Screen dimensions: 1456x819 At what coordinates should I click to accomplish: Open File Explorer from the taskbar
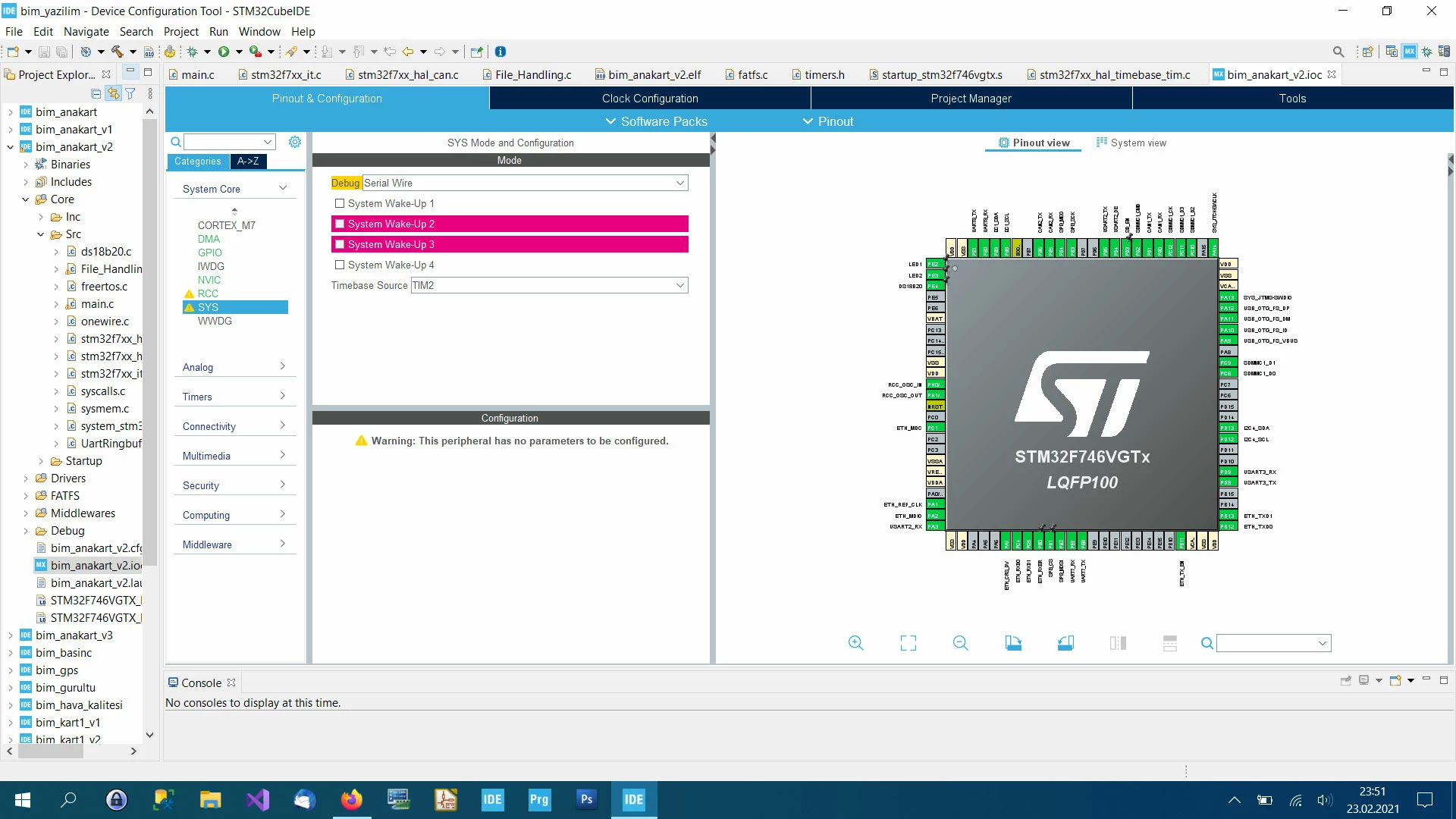[210, 800]
